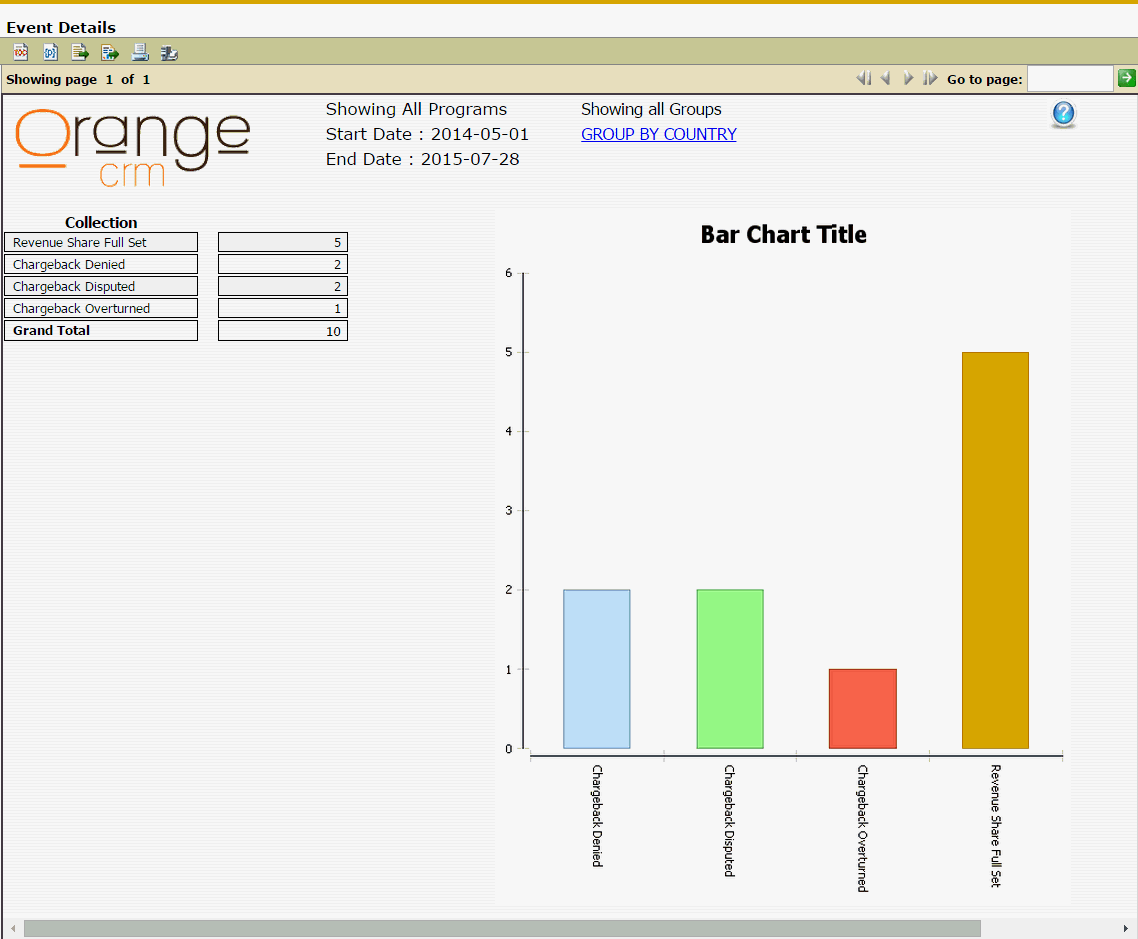The width and height of the screenshot is (1138, 939).
Task: Click the horizontal scrollbar thumb
Action: click(x=502, y=928)
